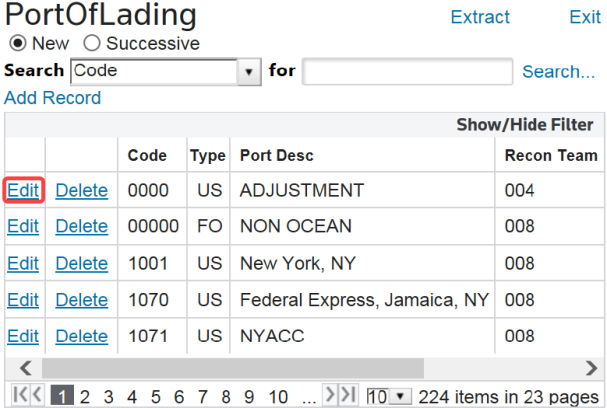
Task: Click the next page arrow icon
Action: point(329,395)
